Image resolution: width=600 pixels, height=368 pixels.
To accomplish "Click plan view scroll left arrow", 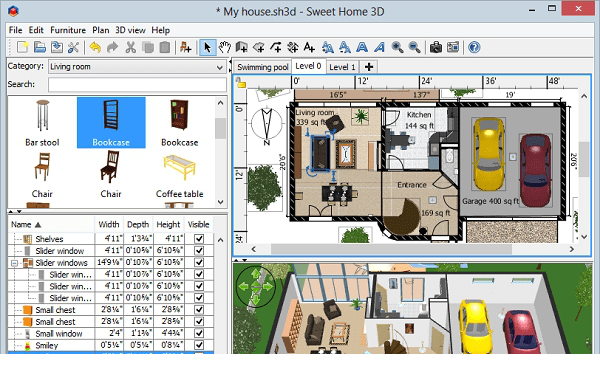I will 254,249.
